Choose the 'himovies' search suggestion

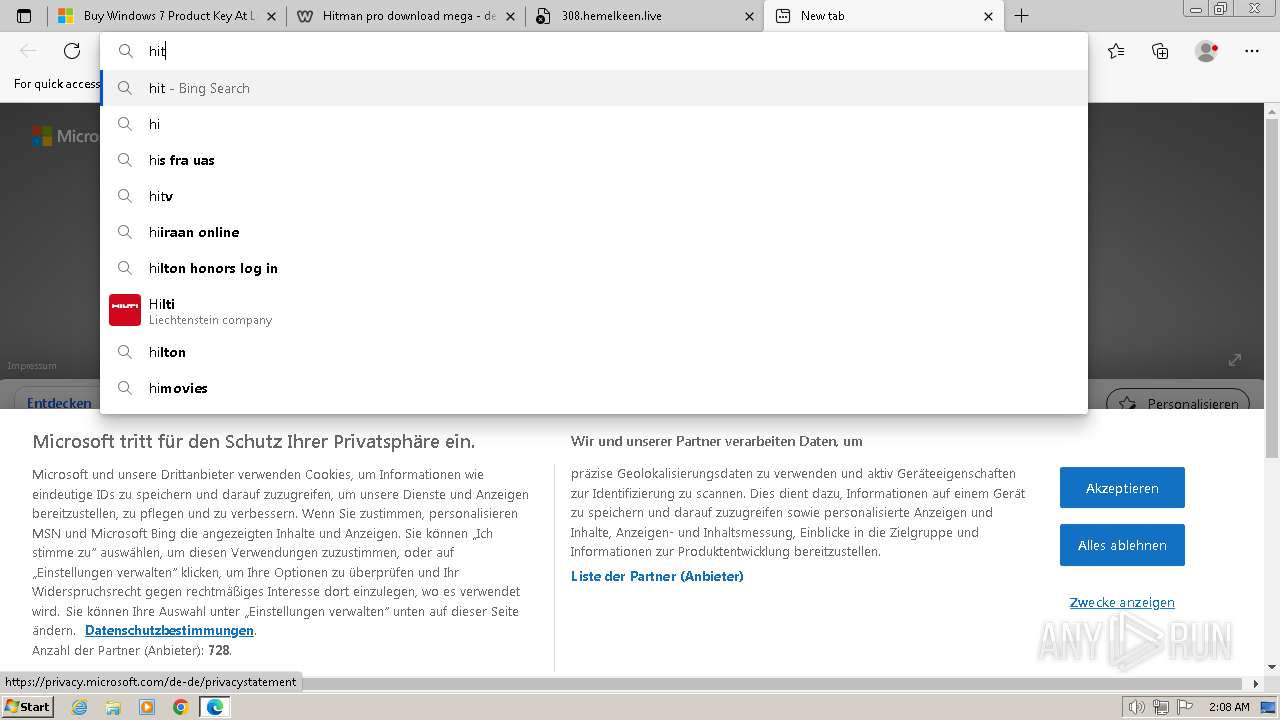click(594, 388)
